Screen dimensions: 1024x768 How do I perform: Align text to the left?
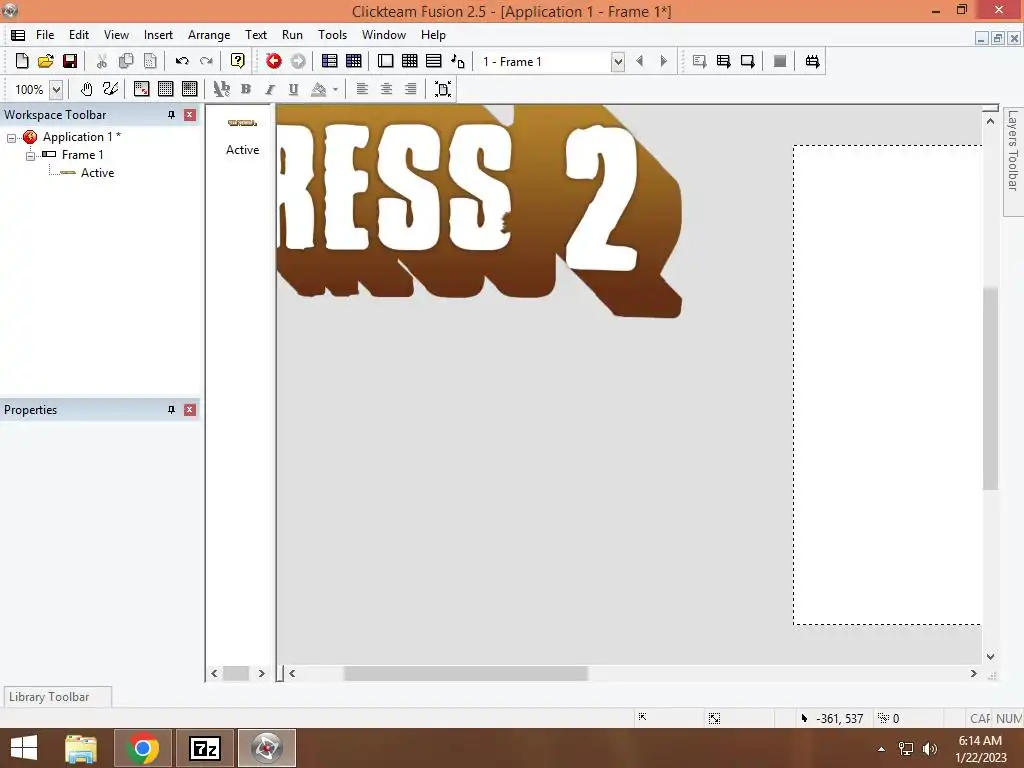pyautogui.click(x=362, y=89)
